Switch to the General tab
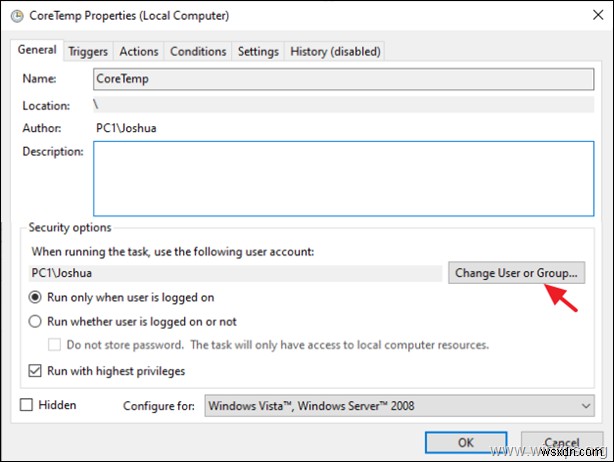The image size is (614, 462). 37,50
